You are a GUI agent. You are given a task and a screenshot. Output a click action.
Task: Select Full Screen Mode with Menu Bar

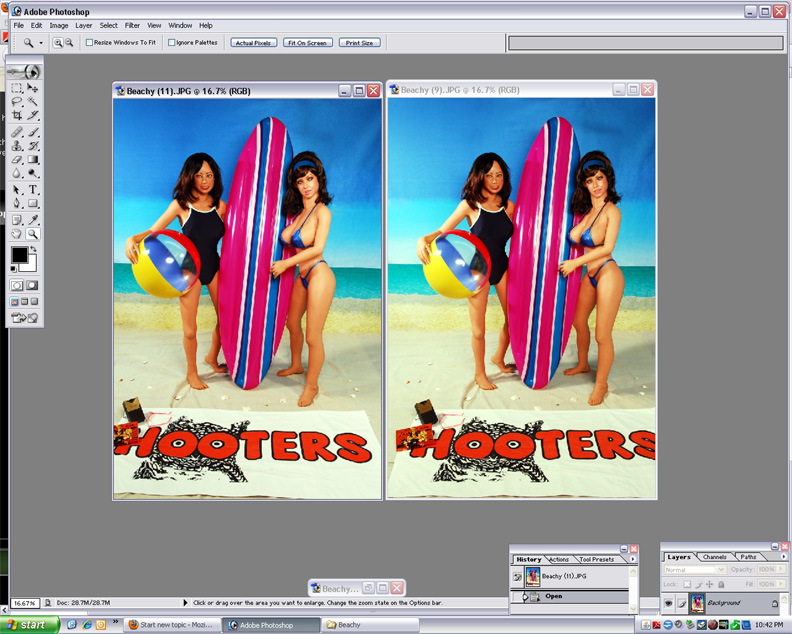pos(24,302)
